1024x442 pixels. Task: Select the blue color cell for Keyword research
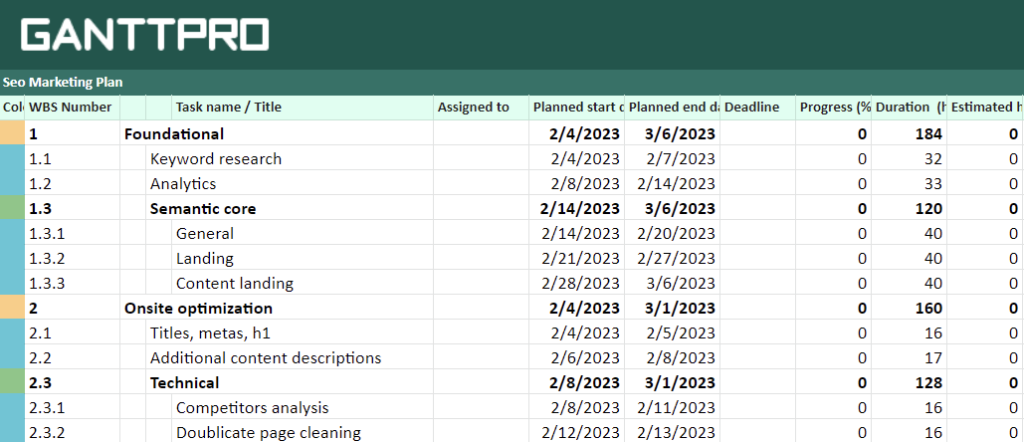[12, 159]
